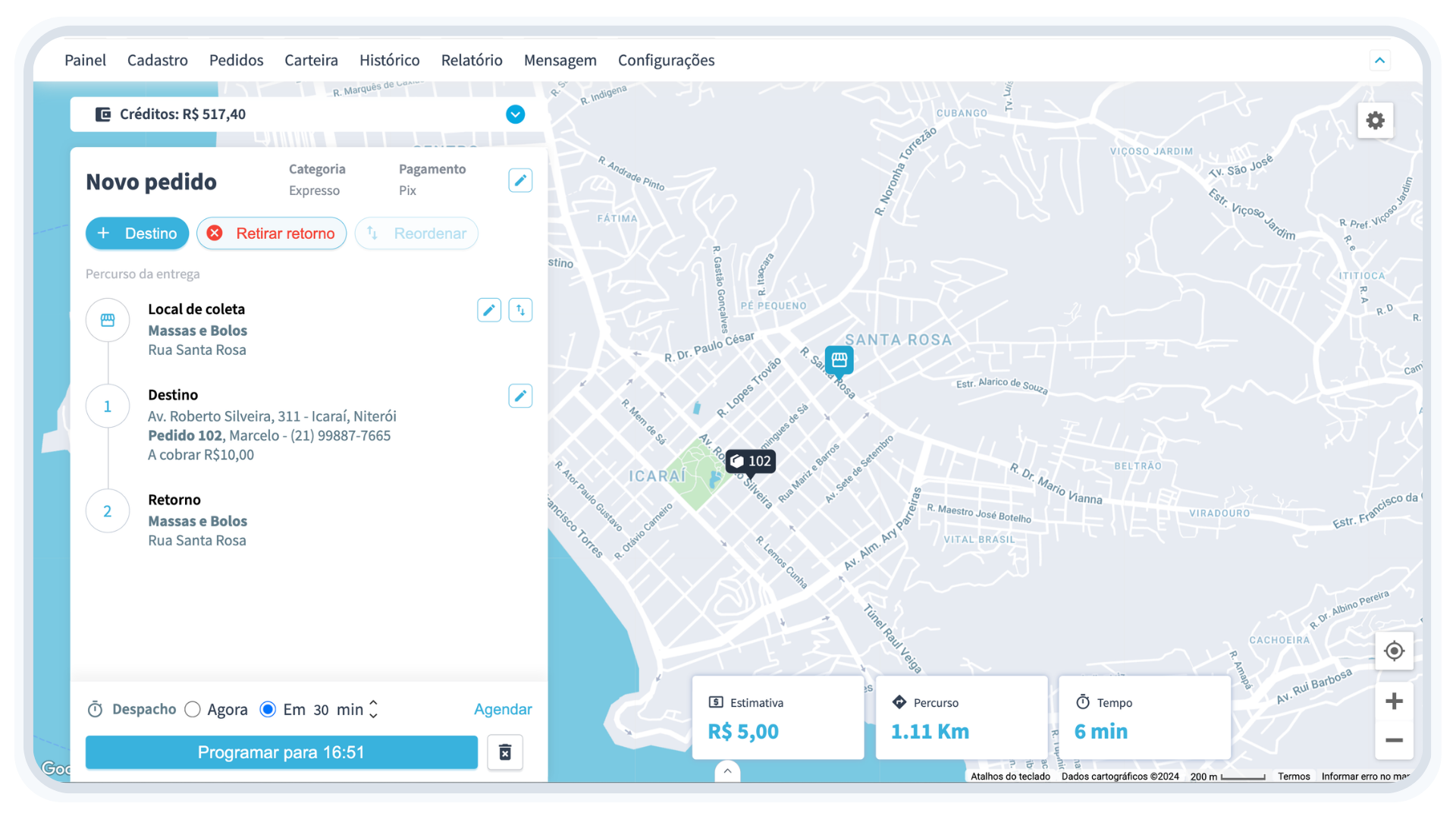Image resolution: width=1456 pixels, height=819 pixels.
Task: Open the Carteira menu
Action: point(312,61)
